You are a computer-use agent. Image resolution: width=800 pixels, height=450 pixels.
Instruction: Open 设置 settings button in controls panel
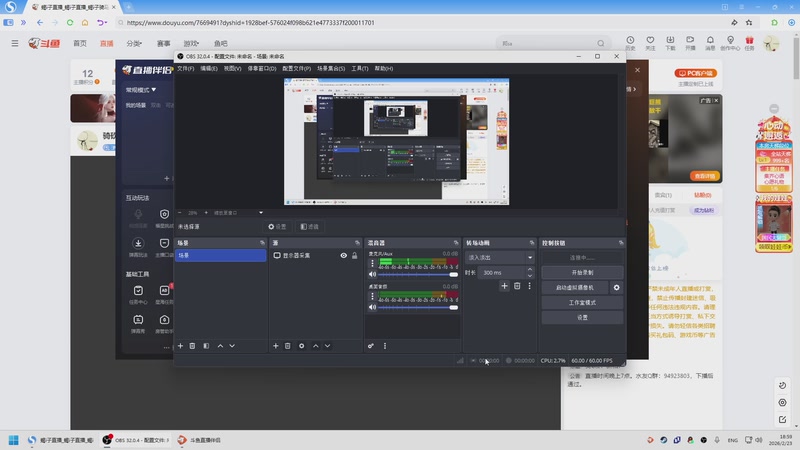pos(582,317)
